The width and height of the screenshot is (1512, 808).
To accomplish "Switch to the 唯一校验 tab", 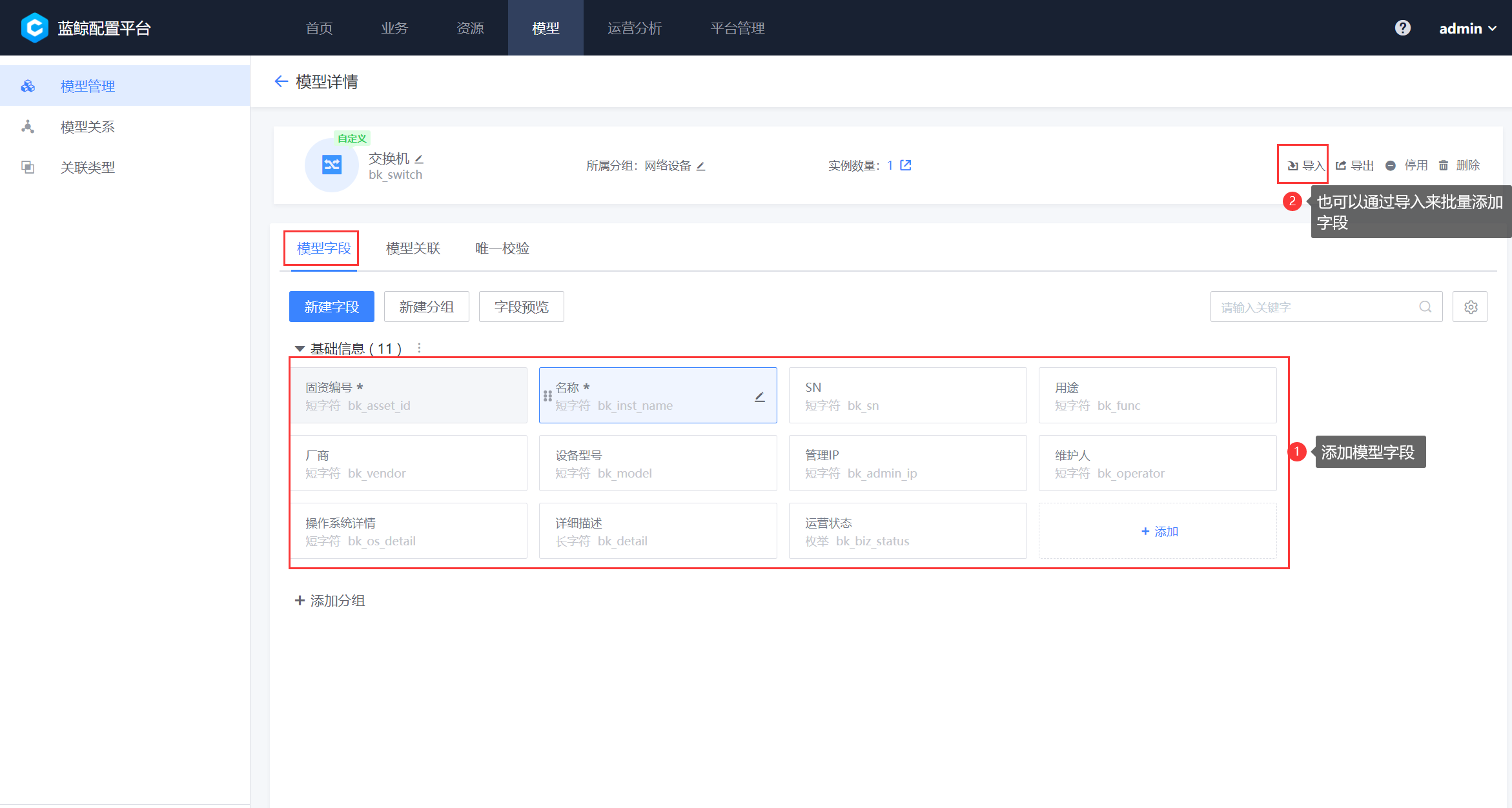I will 502,248.
